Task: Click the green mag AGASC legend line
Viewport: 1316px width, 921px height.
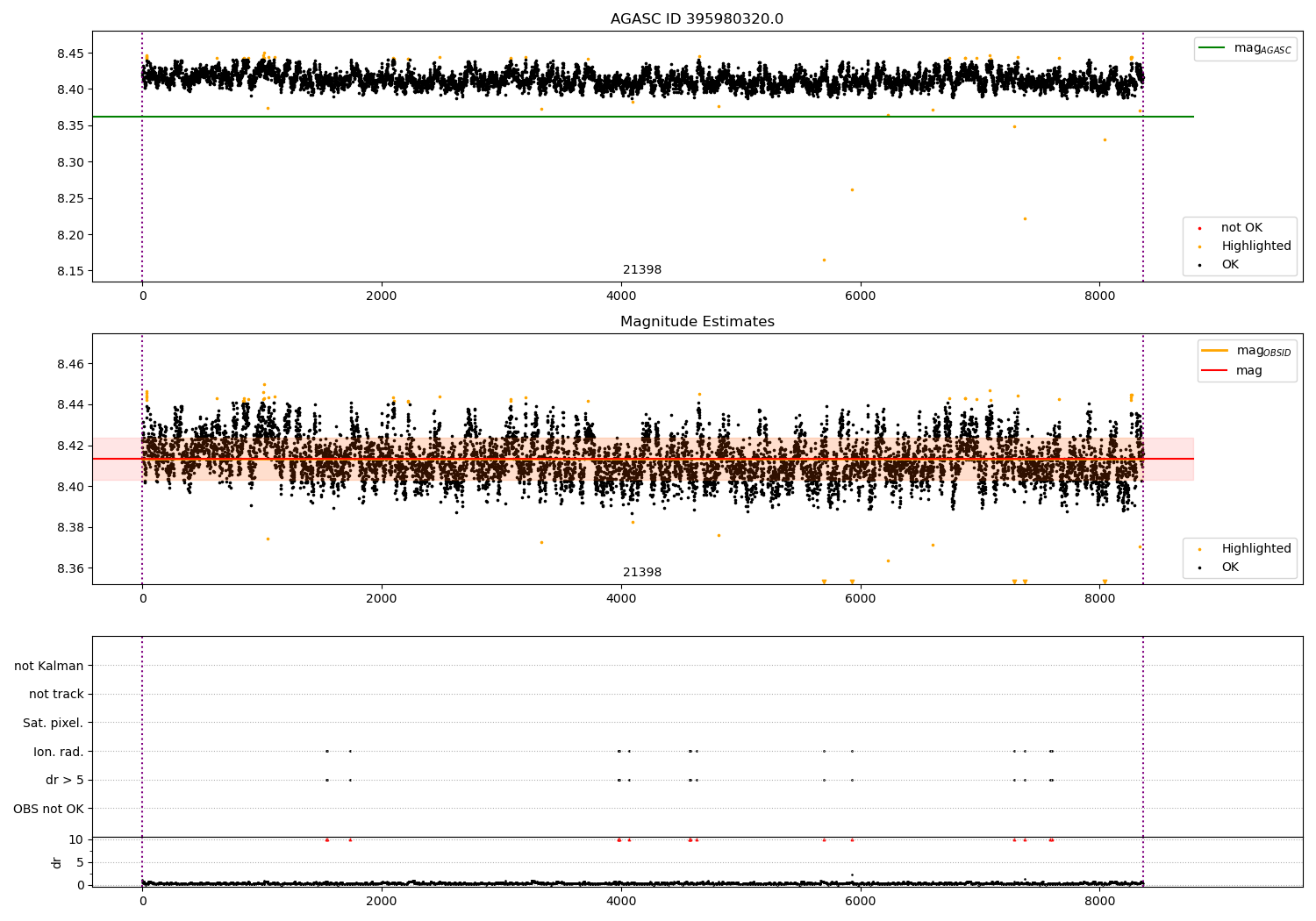Action: [1212, 48]
